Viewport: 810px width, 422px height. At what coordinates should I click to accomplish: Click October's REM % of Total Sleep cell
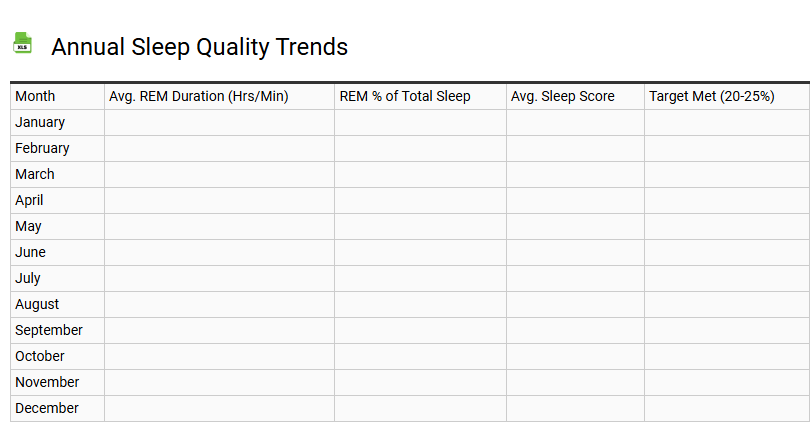click(420, 356)
